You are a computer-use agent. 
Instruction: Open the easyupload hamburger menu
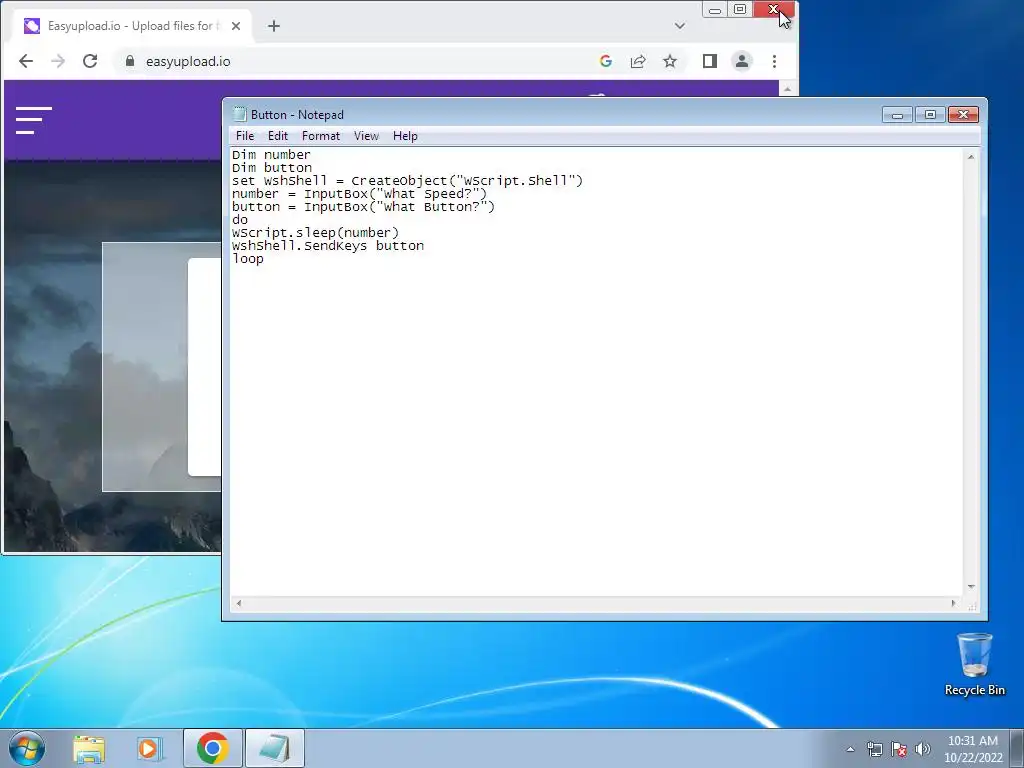pyautogui.click(x=34, y=120)
